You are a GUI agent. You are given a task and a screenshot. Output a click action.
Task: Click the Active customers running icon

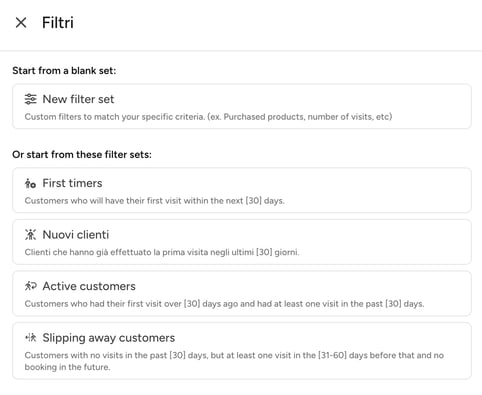[x=30, y=286]
